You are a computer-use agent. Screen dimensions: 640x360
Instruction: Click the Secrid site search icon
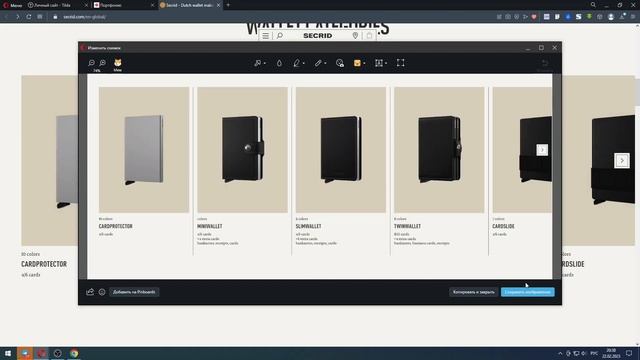pos(280,36)
